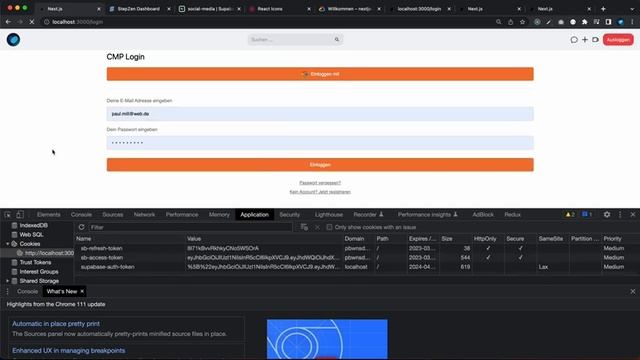Viewport: 640px width, 360px height.
Task: Click the top orange Einloggen mit button
Action: click(320, 74)
